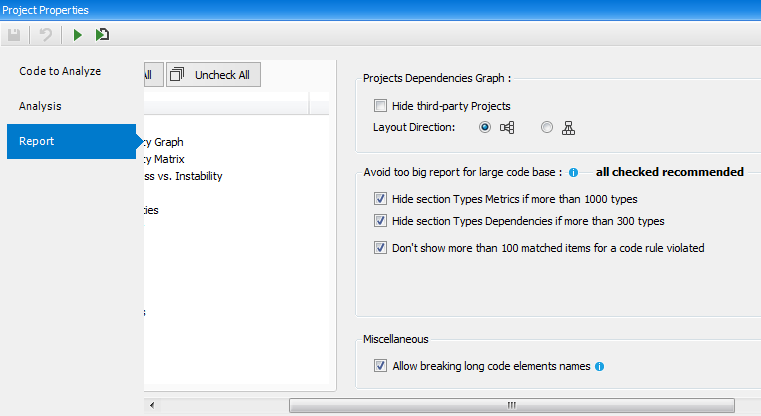761x416 pixels.
Task: Click info icon beside 'Avoid too big report'
Action: point(574,172)
